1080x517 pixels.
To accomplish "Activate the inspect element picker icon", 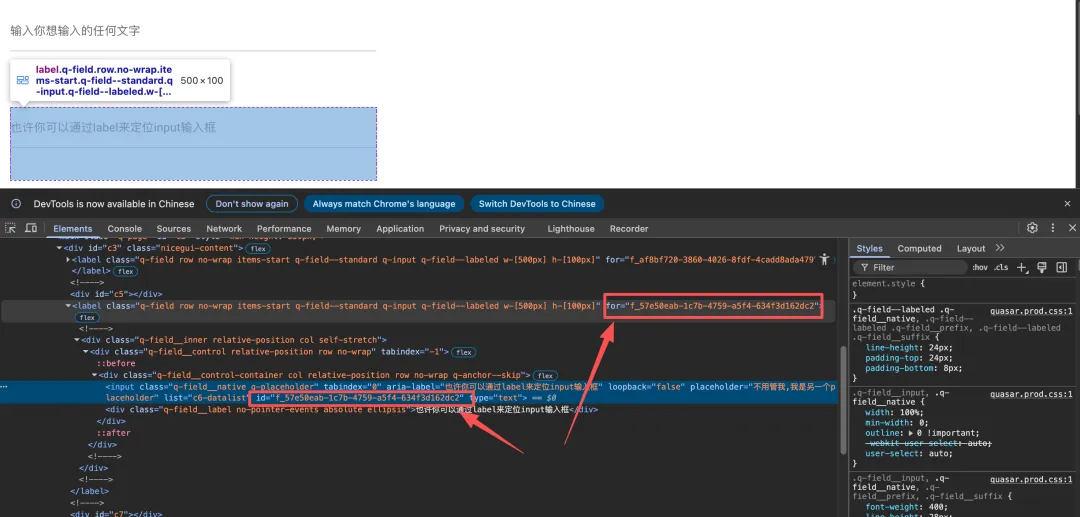I will [x=12, y=229].
